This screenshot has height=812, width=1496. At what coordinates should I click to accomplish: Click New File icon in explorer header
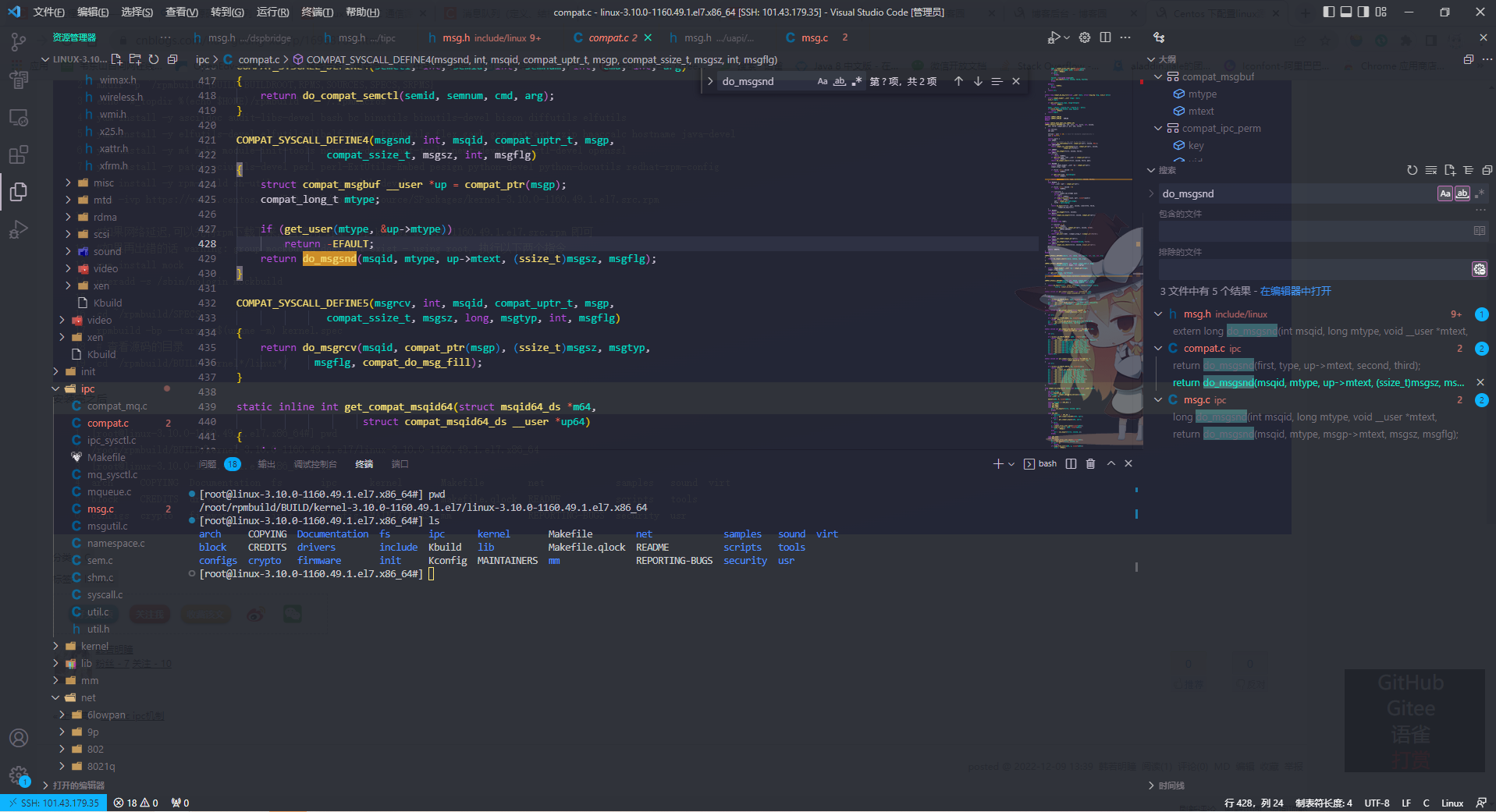116,59
